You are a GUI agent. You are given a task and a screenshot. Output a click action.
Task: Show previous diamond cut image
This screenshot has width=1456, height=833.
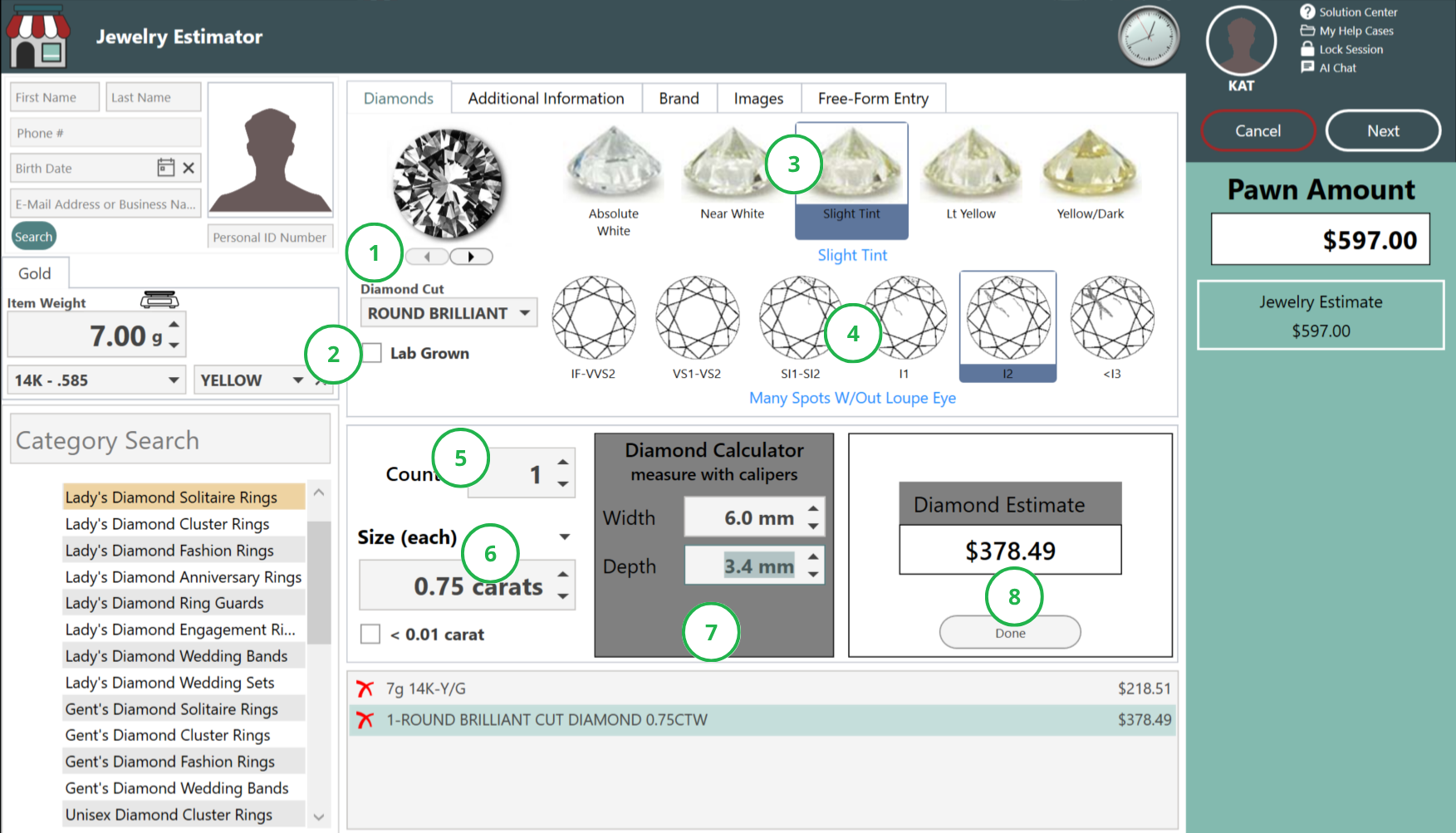point(427,257)
